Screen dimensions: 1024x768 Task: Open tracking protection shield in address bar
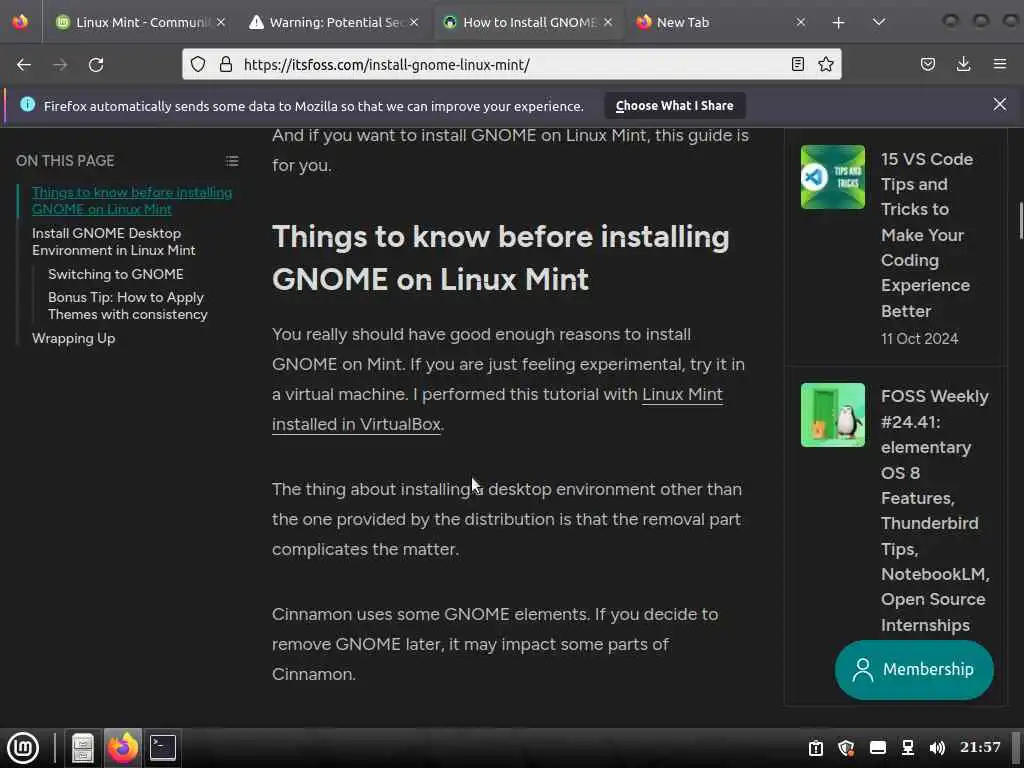pos(198,64)
